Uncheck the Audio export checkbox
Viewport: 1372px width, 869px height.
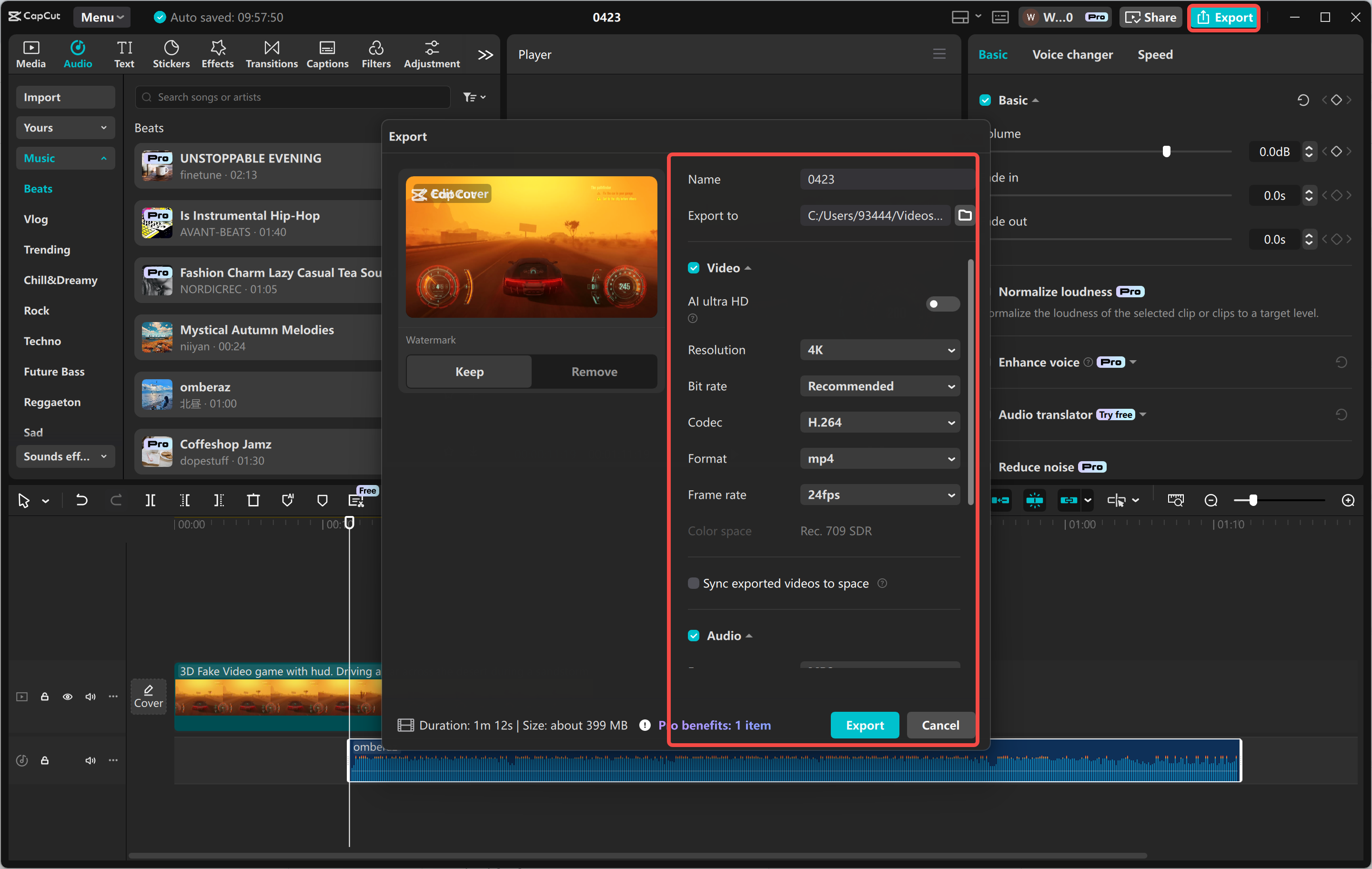click(x=694, y=636)
